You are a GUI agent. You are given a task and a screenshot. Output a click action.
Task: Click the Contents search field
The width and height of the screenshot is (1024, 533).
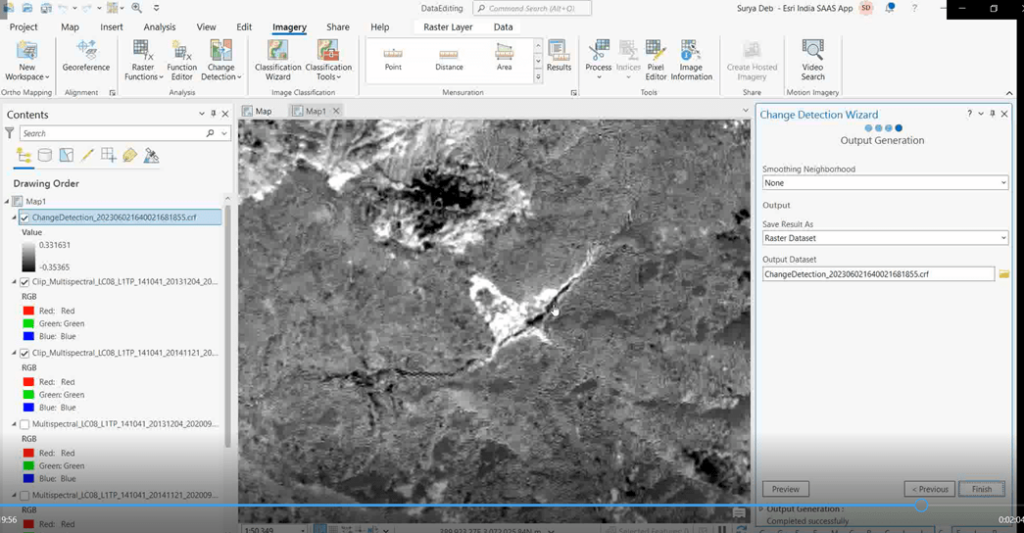tap(112, 133)
